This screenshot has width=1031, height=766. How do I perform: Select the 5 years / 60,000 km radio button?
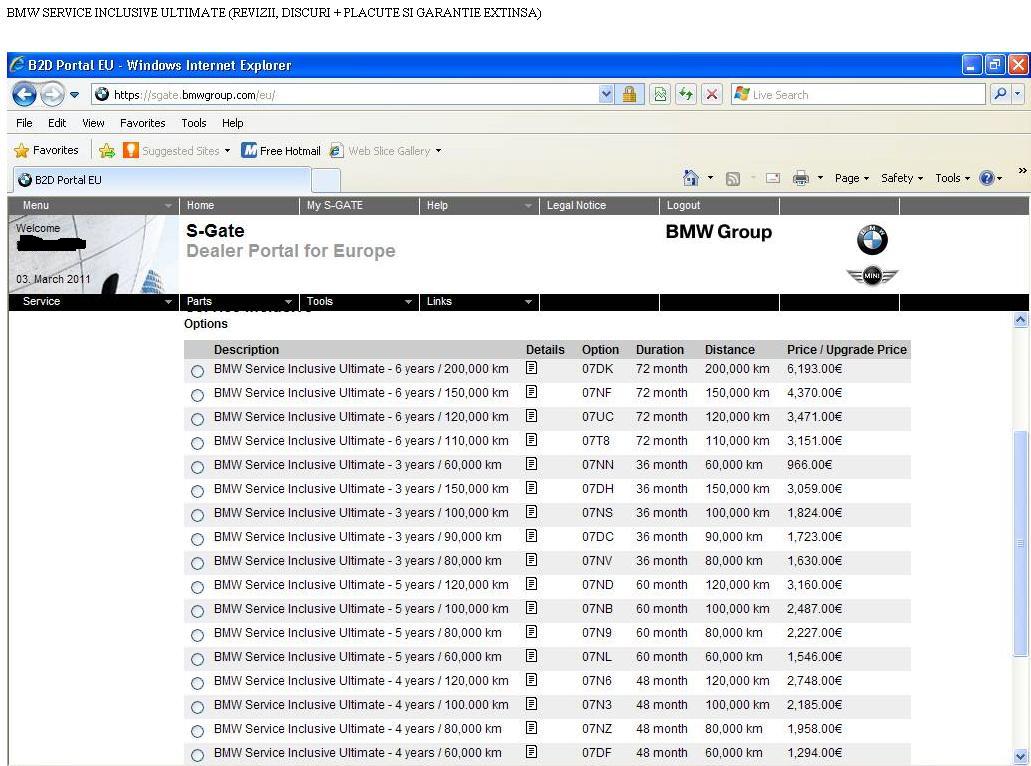tap(197, 659)
